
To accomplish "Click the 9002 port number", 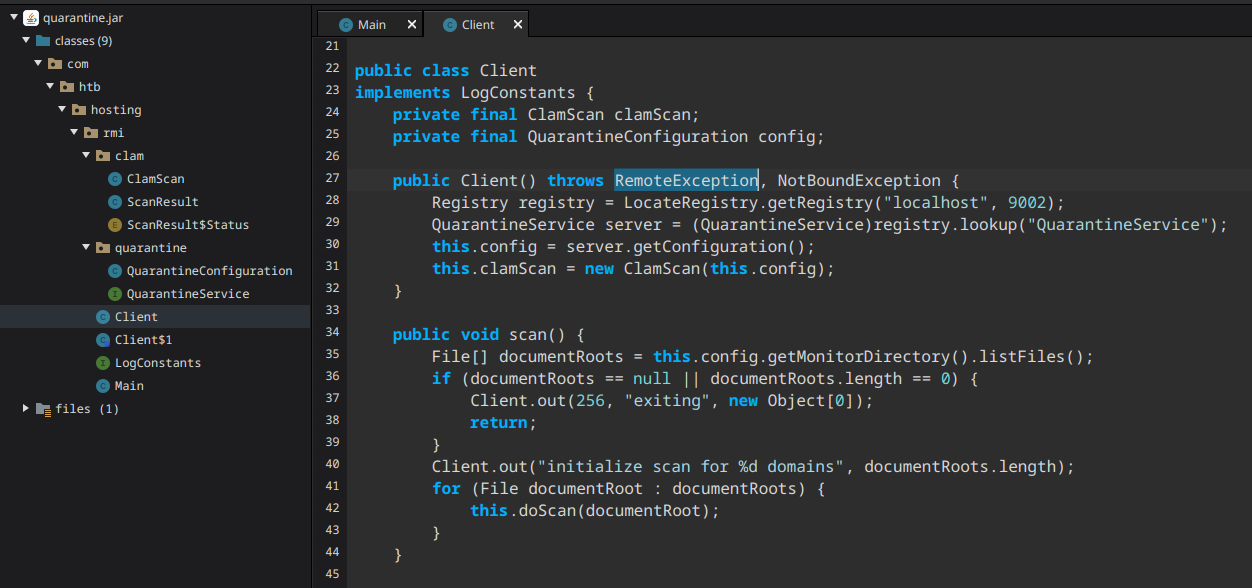I will click(1027, 203).
